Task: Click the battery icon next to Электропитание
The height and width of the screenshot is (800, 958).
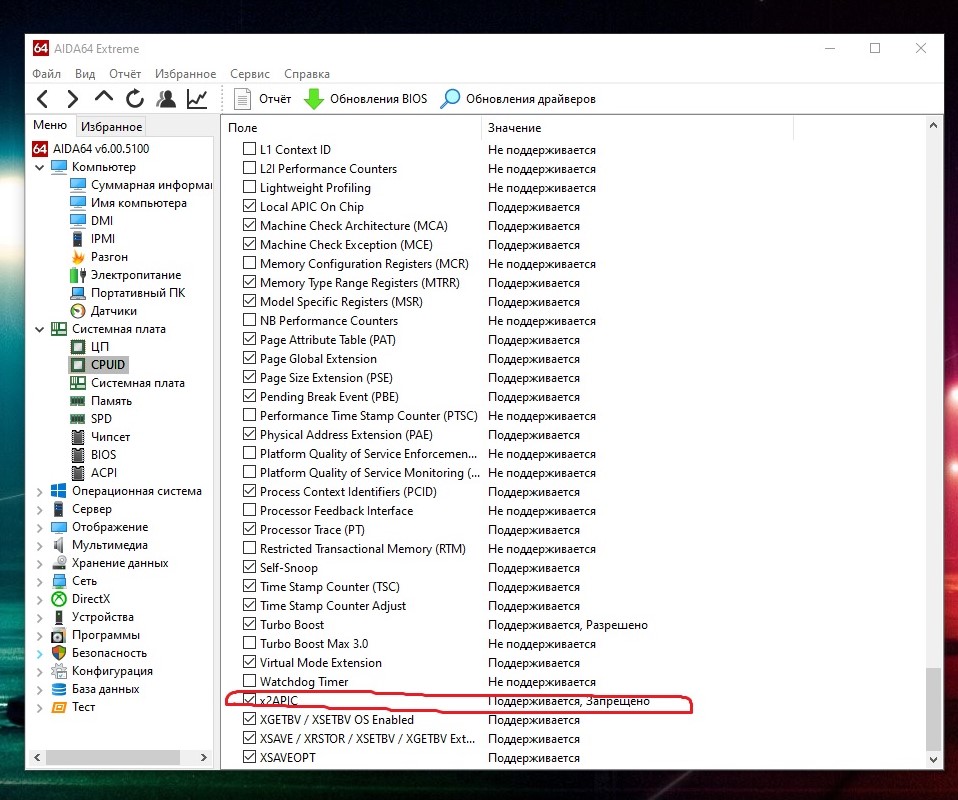Action: (78, 275)
